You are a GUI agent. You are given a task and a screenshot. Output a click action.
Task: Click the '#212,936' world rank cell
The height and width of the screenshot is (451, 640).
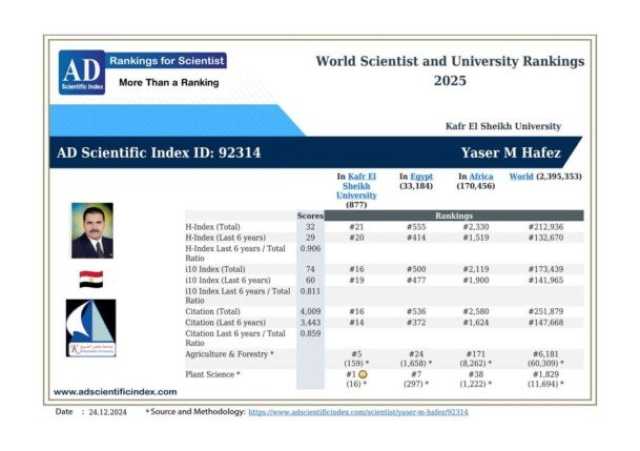tap(546, 227)
